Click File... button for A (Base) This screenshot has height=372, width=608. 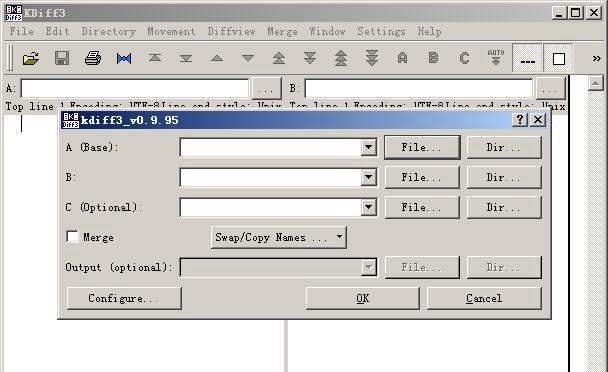click(x=422, y=147)
